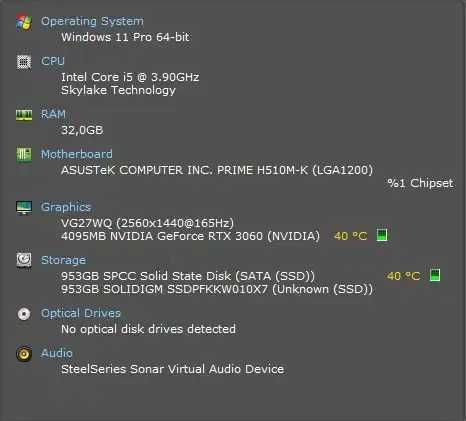Screen dimensions: 466x421
Task: Click the Windows logo Operating System icon
Action: (x=24, y=22)
